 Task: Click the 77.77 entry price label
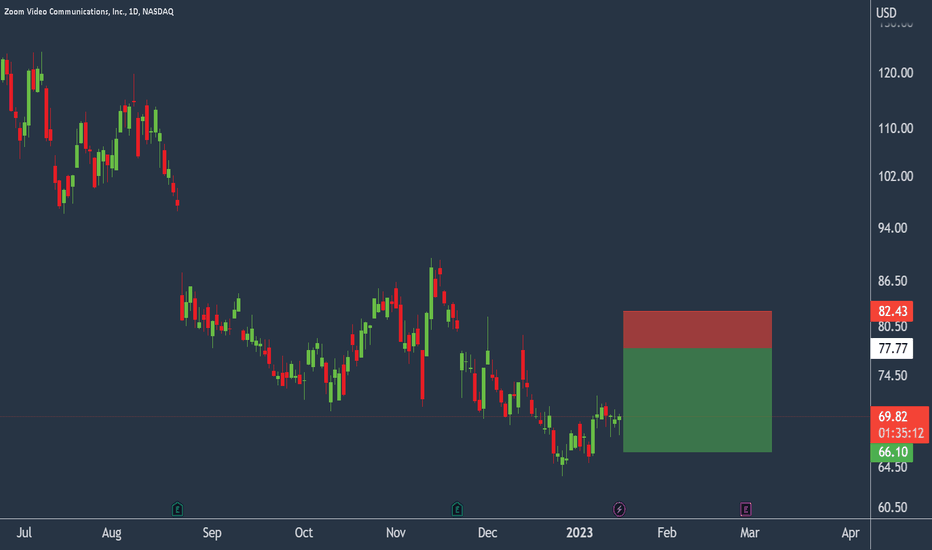click(x=892, y=348)
